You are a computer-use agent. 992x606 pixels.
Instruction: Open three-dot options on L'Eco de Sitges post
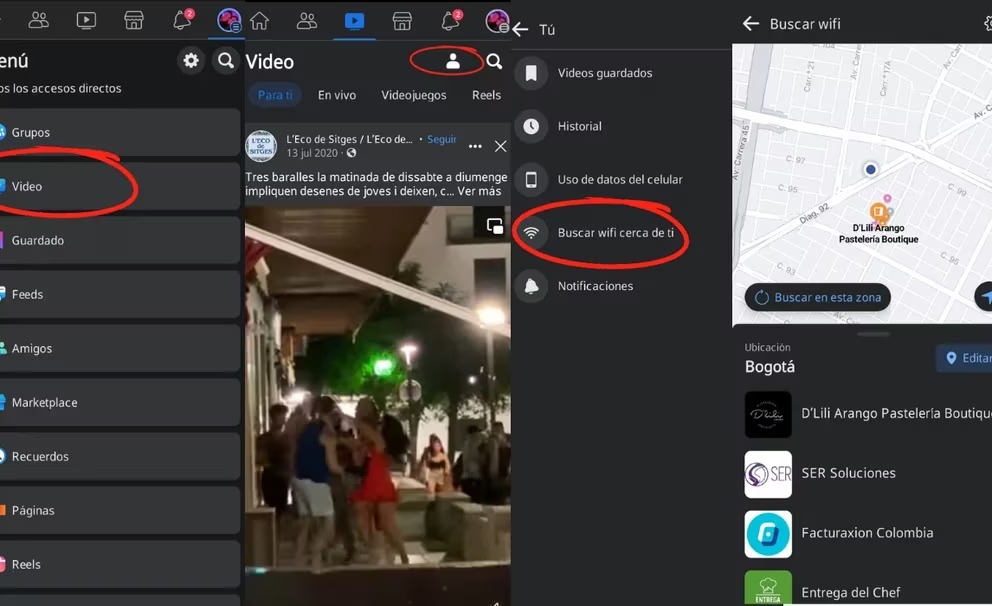tap(475, 146)
